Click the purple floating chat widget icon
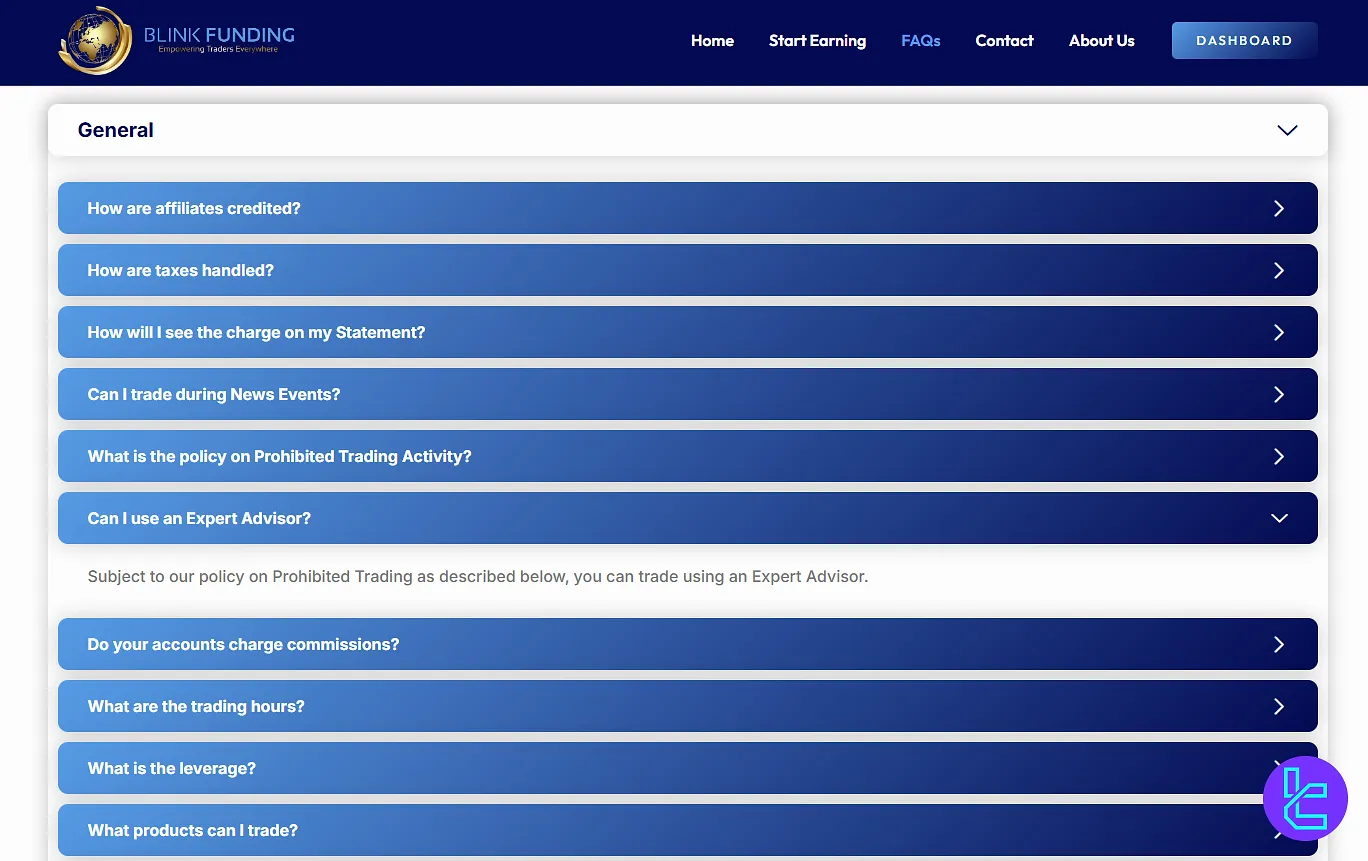This screenshot has height=861, width=1368. pyautogui.click(x=1305, y=798)
